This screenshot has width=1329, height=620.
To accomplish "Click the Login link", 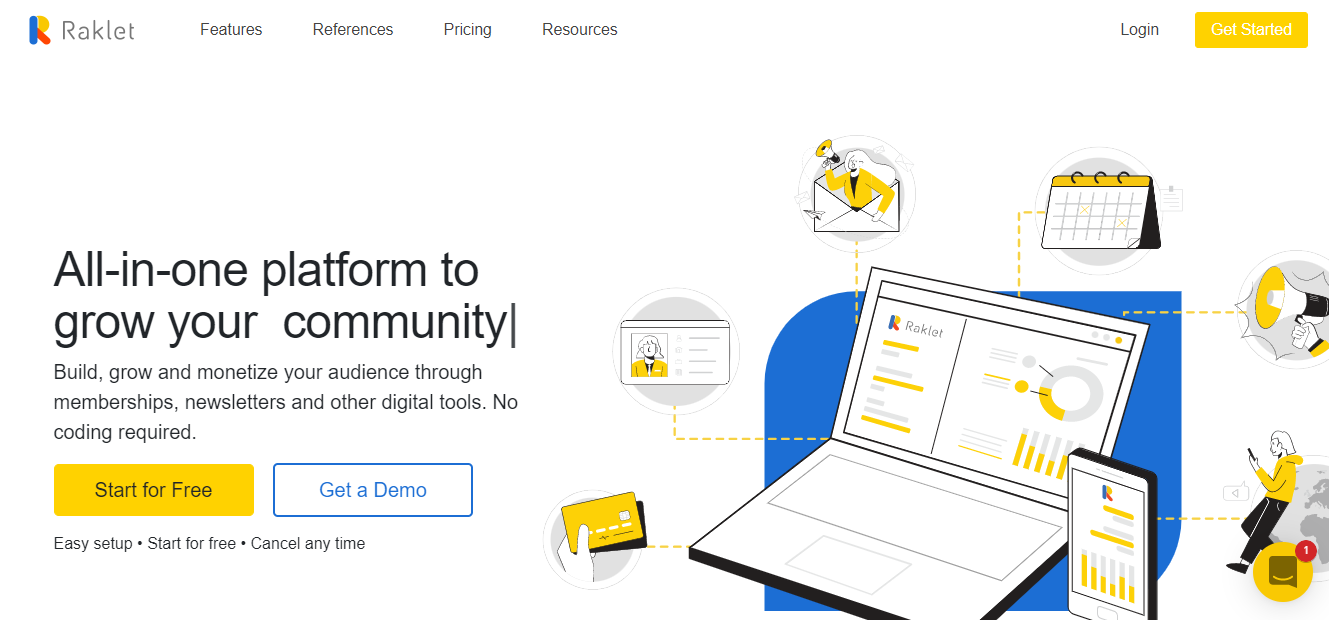I will click(x=1139, y=30).
